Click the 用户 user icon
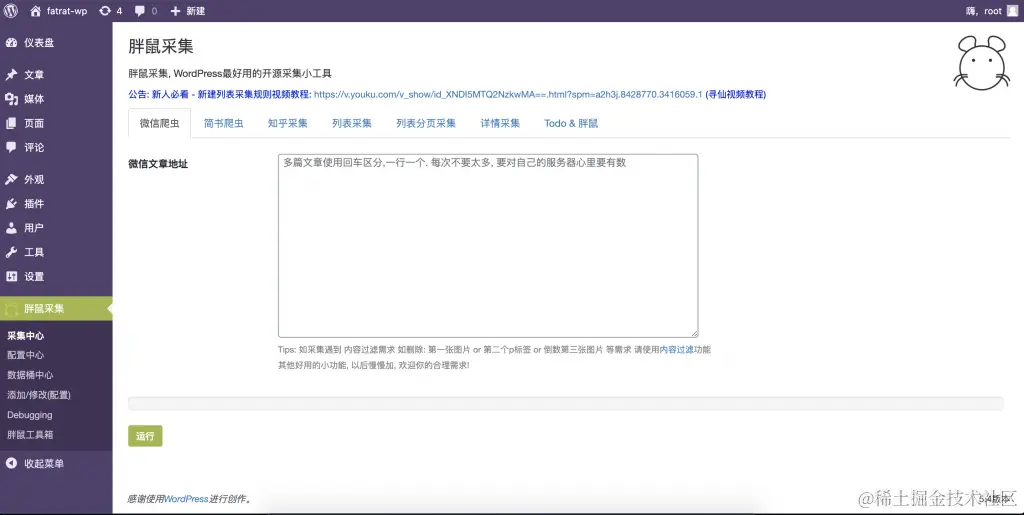 pos(11,227)
